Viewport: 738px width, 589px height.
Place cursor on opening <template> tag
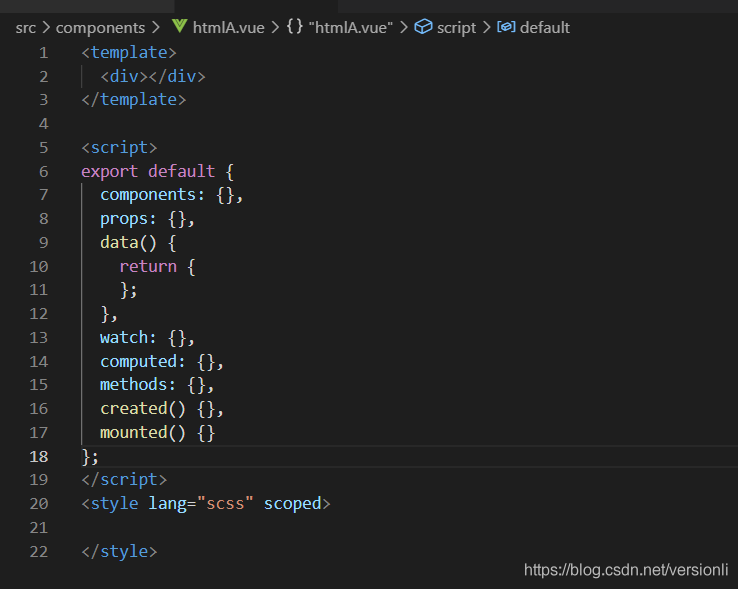pos(129,53)
